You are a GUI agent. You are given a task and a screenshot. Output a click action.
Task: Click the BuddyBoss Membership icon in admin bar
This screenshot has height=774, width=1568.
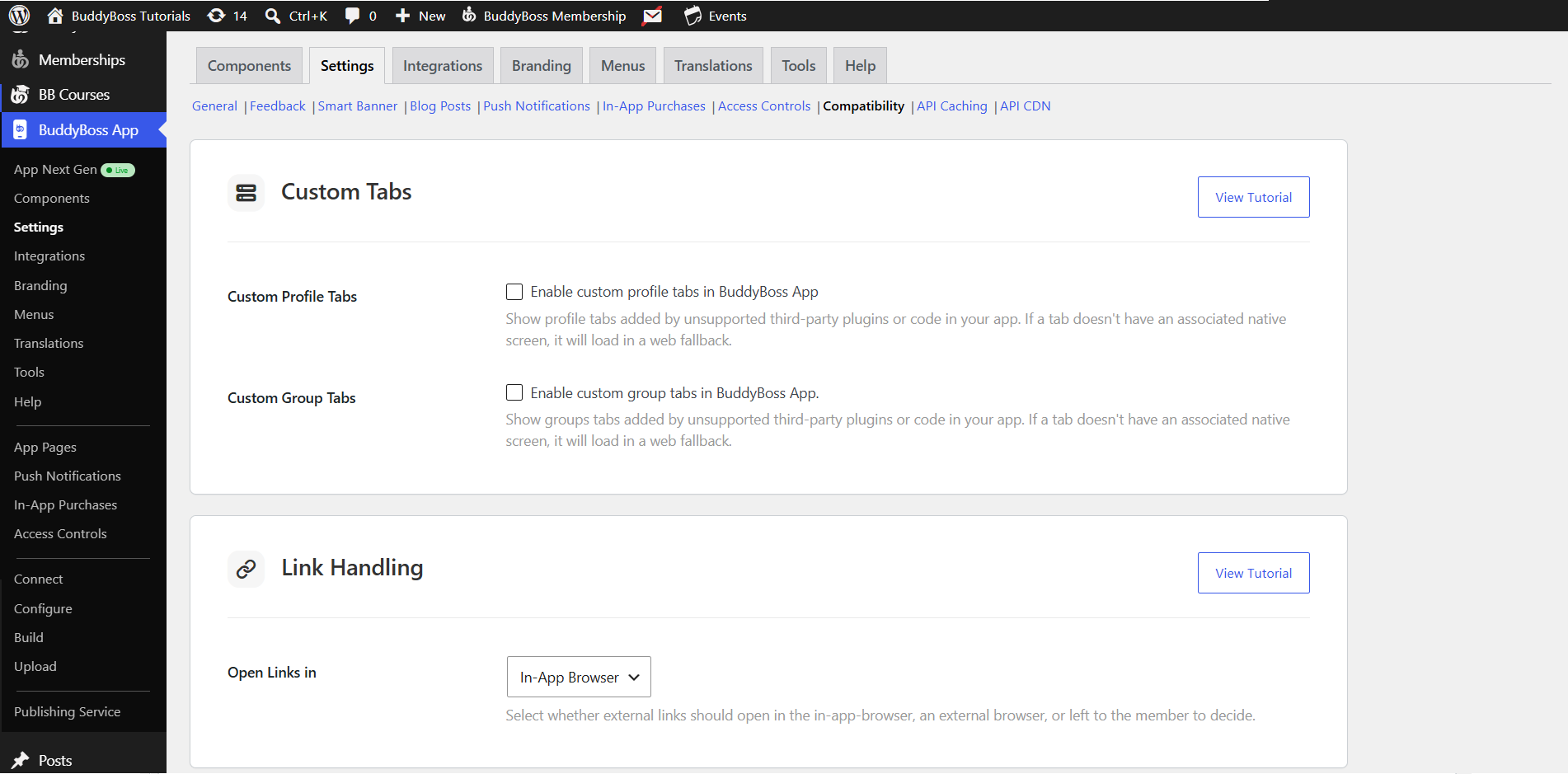[x=468, y=15]
